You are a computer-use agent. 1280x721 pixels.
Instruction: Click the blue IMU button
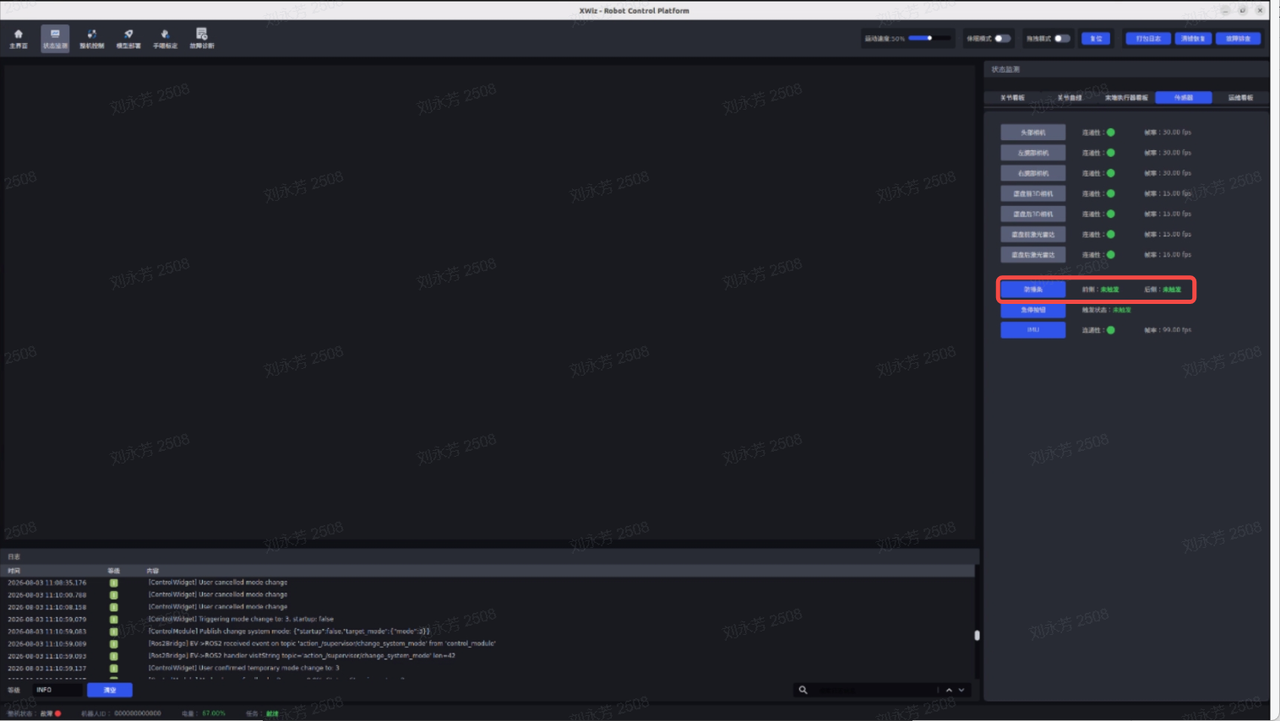coord(1033,330)
